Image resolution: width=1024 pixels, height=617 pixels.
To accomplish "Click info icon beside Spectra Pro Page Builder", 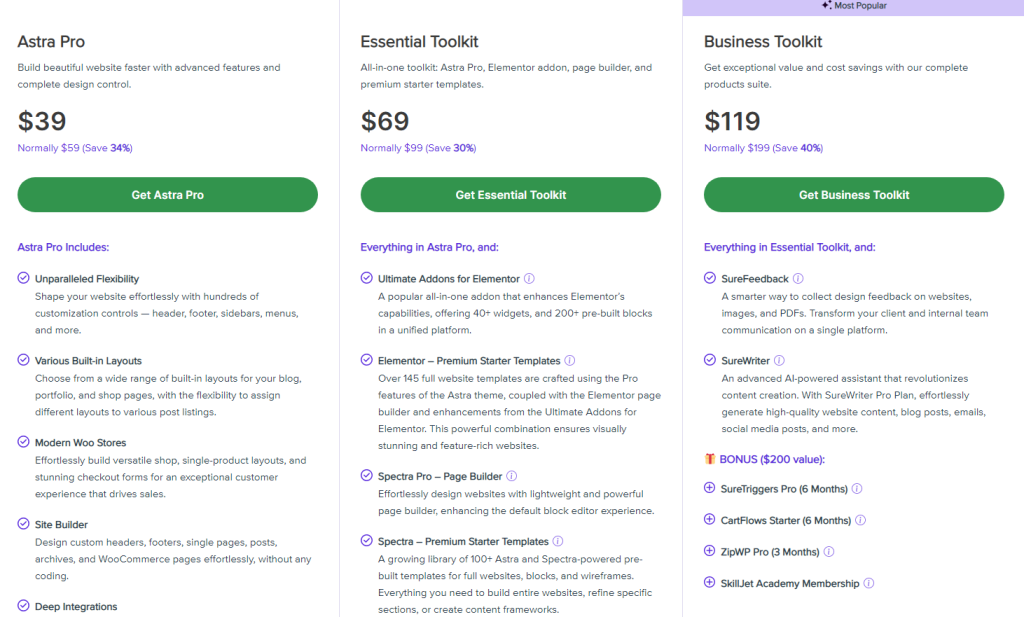I will pos(512,477).
